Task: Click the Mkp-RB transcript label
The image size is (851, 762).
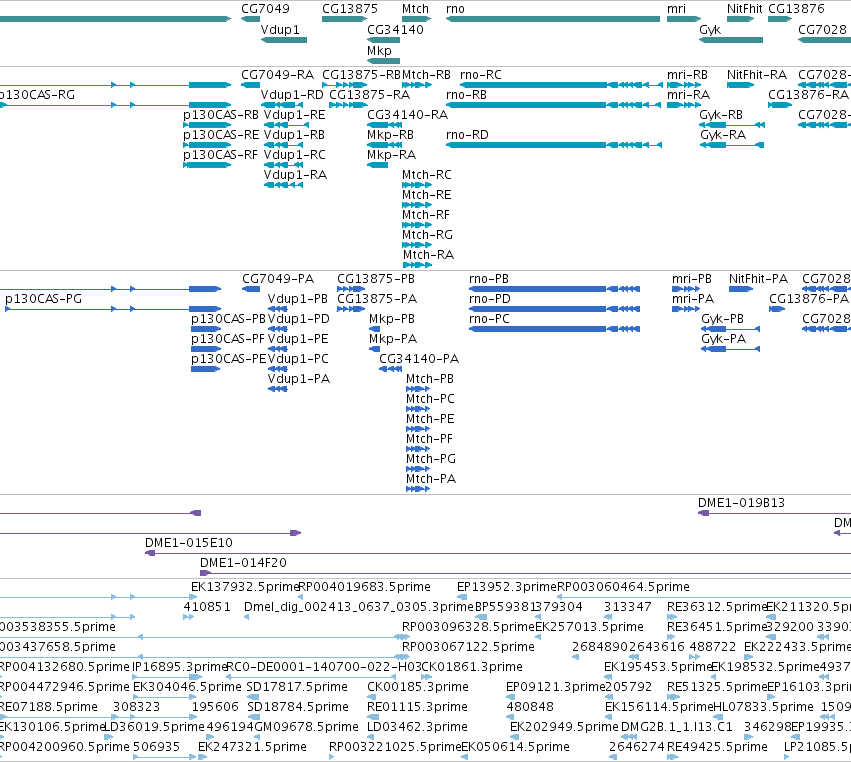Action: pos(390,135)
